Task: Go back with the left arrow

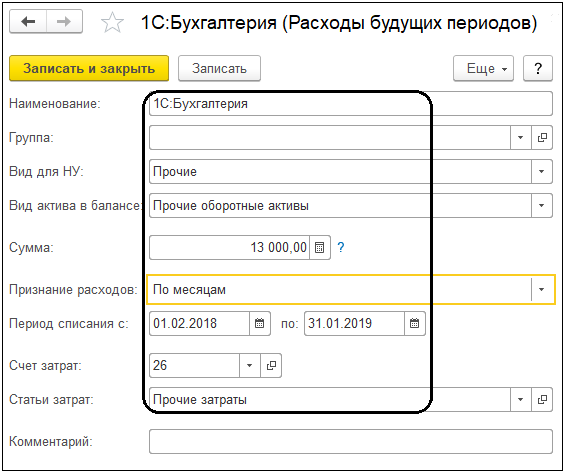Action: click(28, 22)
